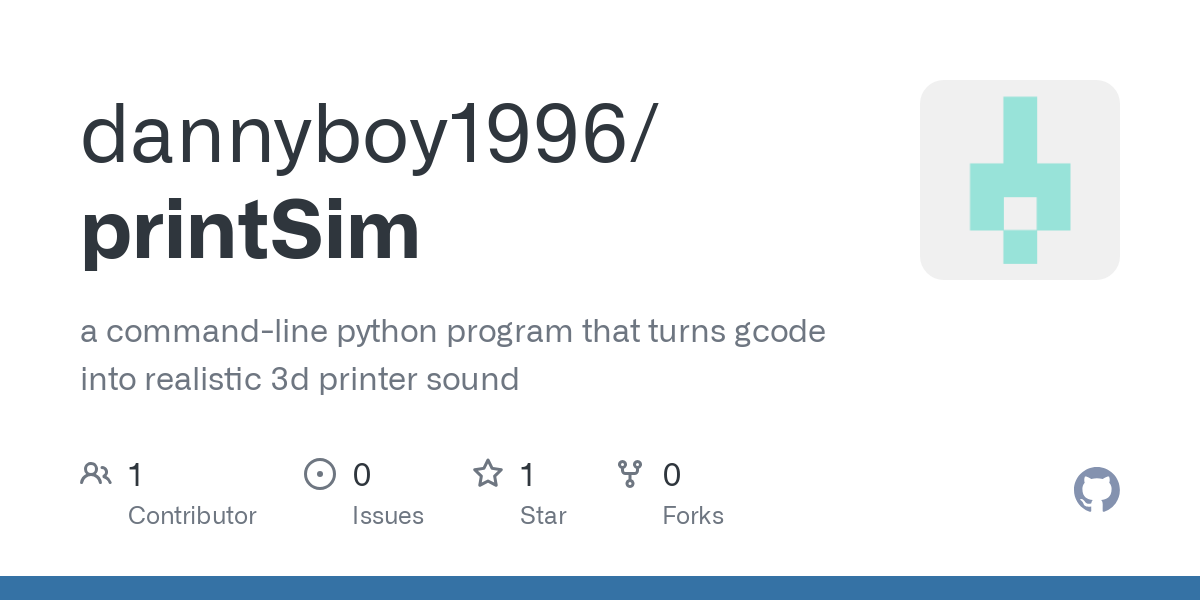Image resolution: width=1200 pixels, height=600 pixels.
Task: Click the Star label
Action: point(543,516)
